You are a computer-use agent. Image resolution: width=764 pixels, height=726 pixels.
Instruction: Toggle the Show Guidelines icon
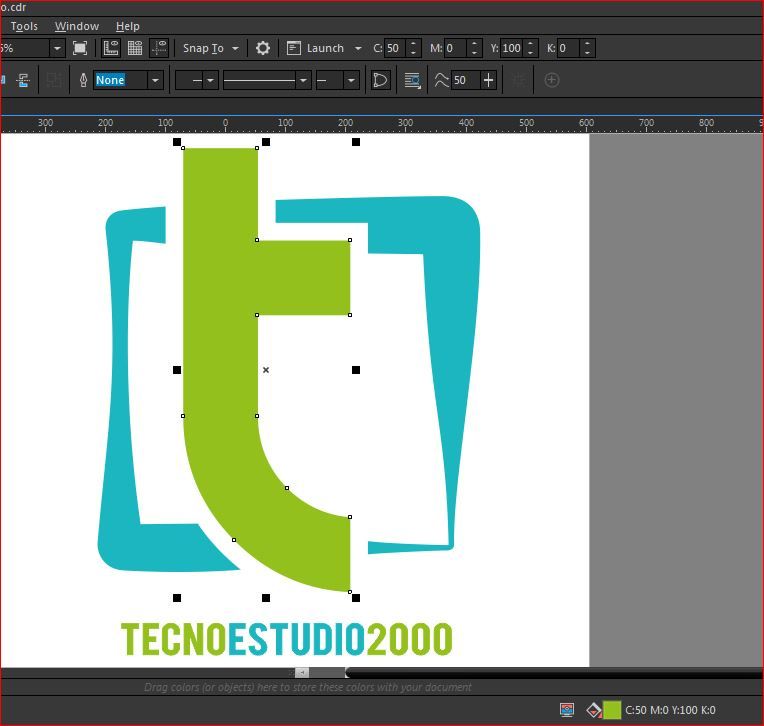pos(159,48)
